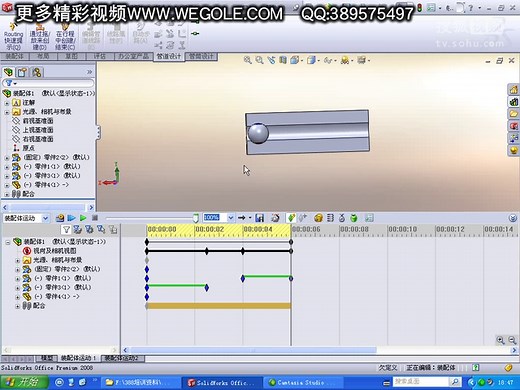Switch to the 管筒设计 ribbon tab
This screenshot has height=390, width=520.
[201, 56]
